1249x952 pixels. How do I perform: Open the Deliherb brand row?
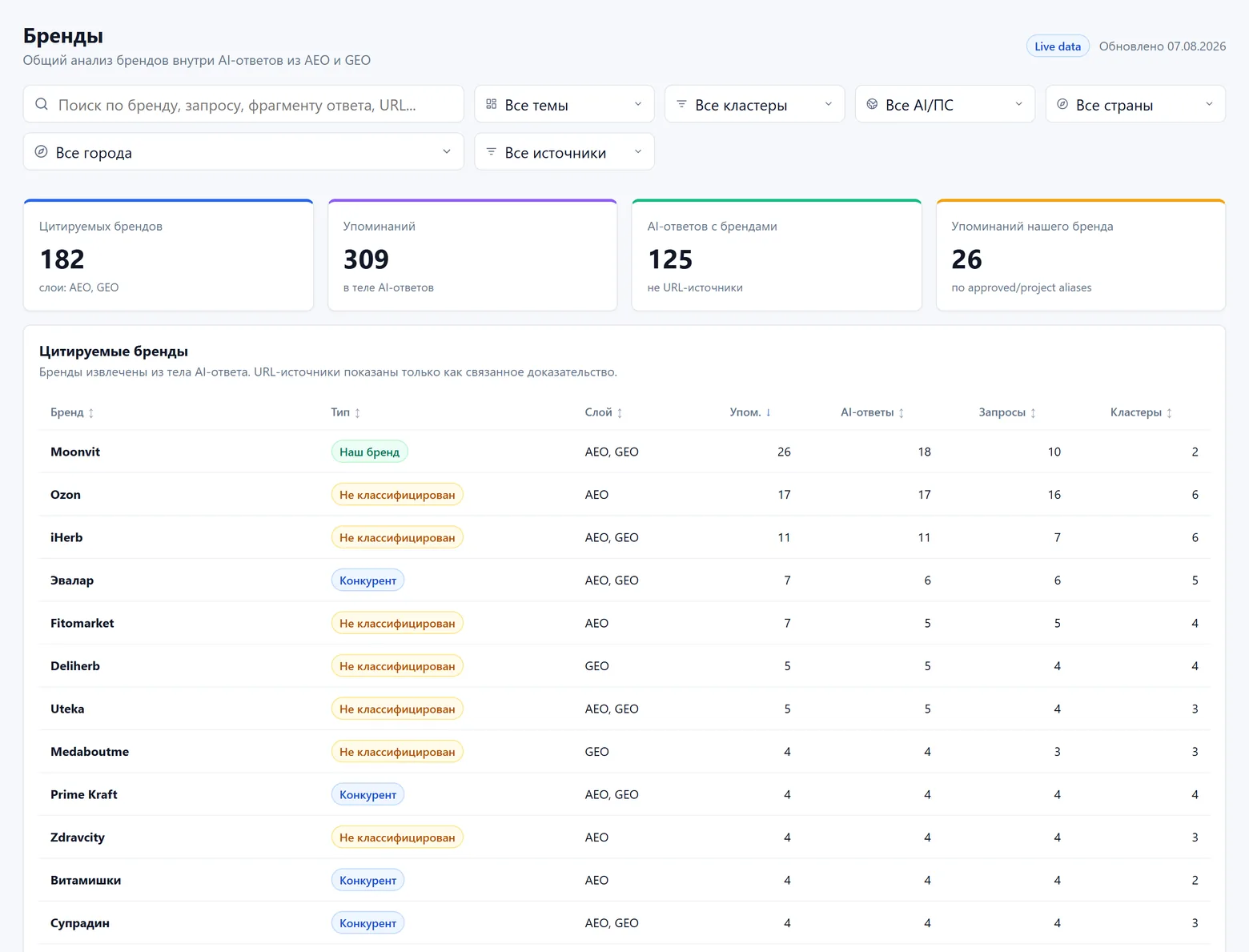[x=624, y=666]
